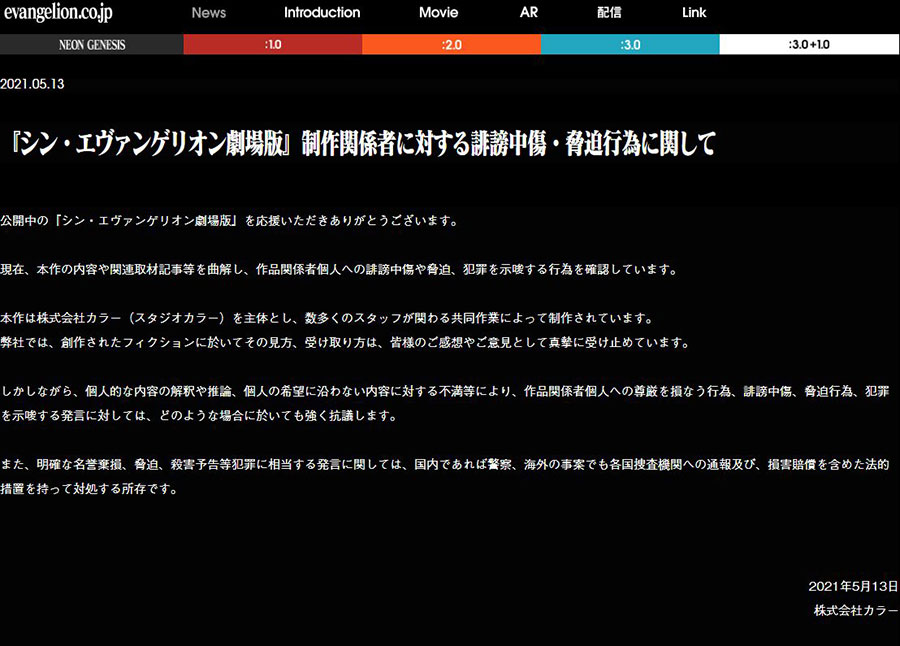This screenshot has height=646, width=900.
Task: Open the blue :3.0 tab
Action: tap(630, 45)
